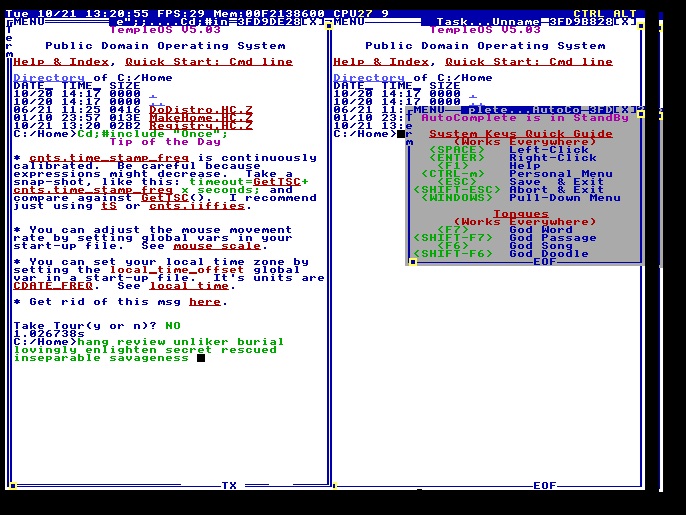Click the date and time in top status bar
The height and width of the screenshot is (515, 686).
click(77, 14)
